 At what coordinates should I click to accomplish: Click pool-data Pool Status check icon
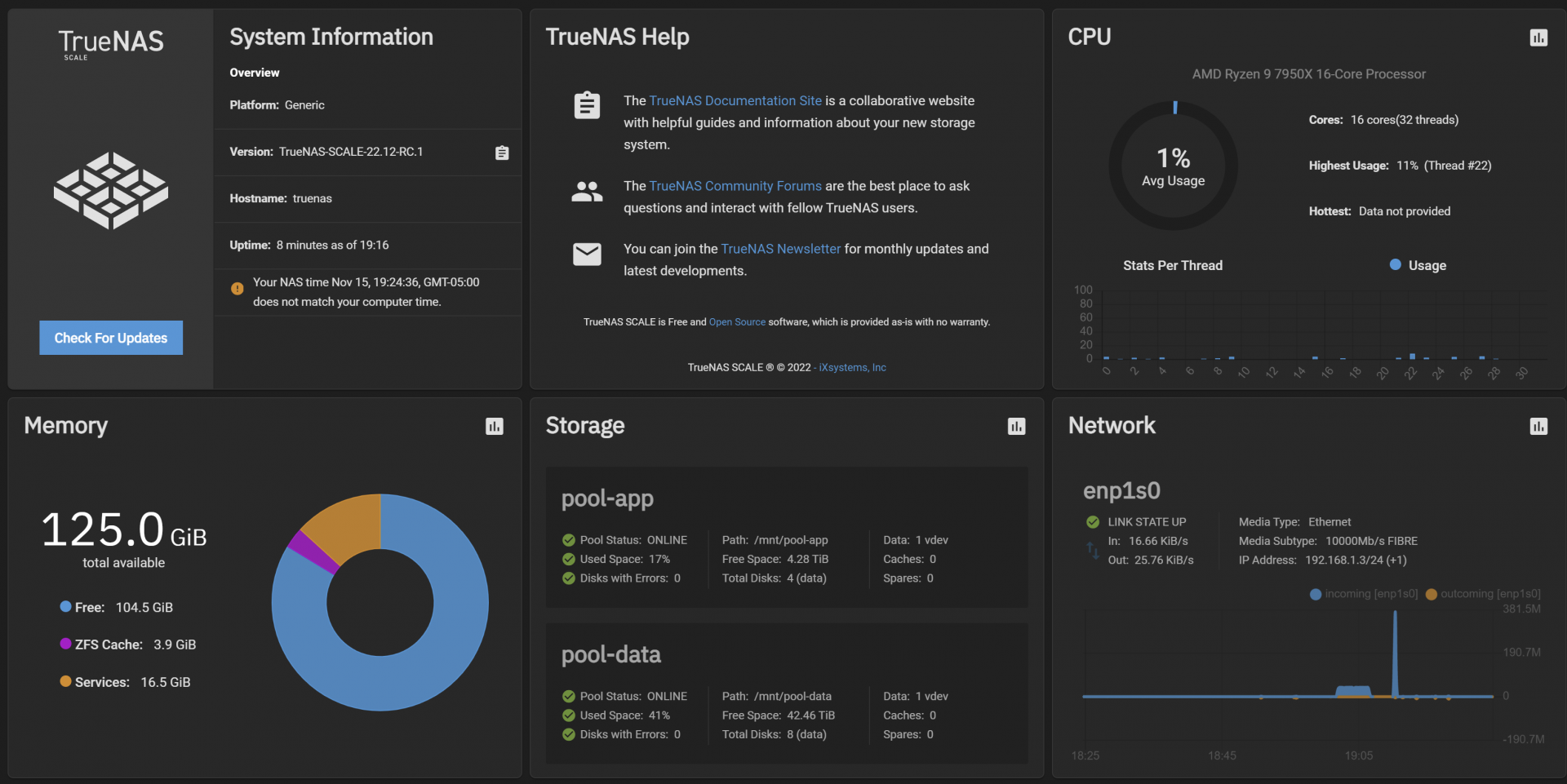tap(569, 696)
